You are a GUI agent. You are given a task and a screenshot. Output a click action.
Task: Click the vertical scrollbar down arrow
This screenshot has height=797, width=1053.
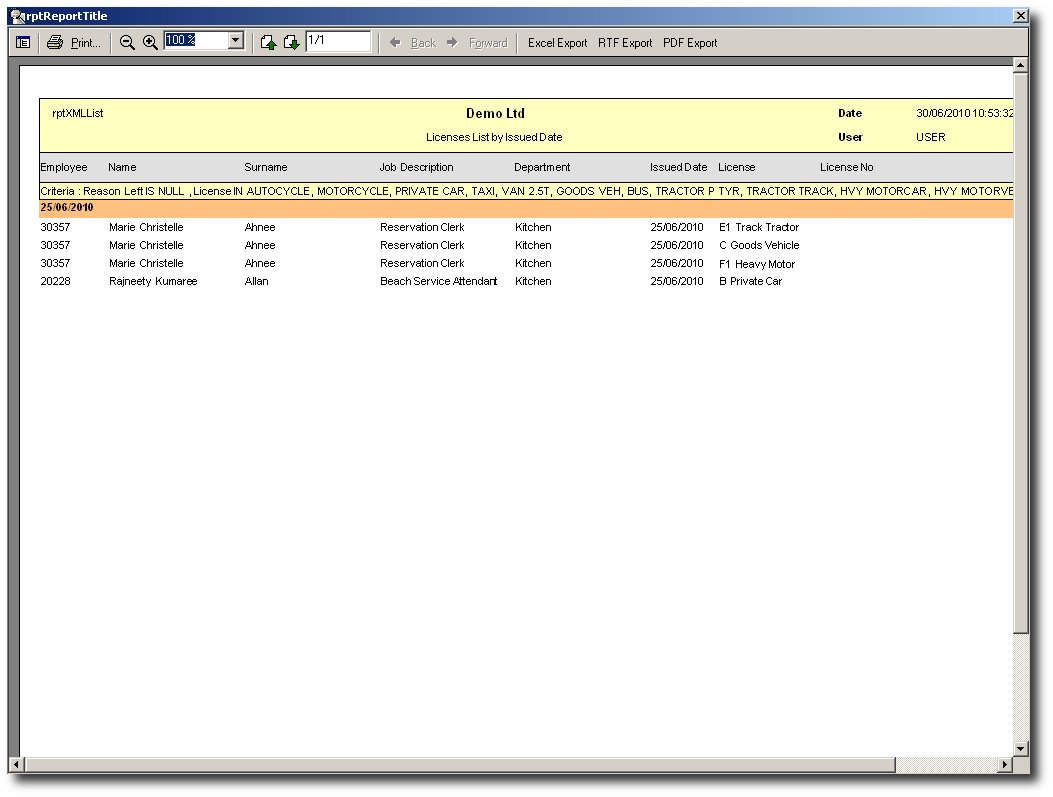coord(1020,748)
